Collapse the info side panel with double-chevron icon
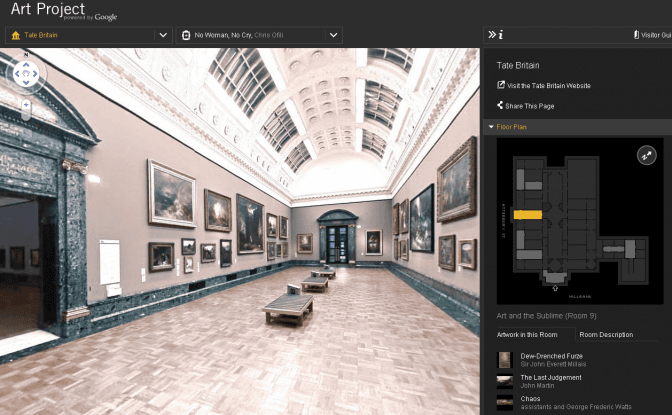Viewport: 672px width, 415px height. (492, 35)
